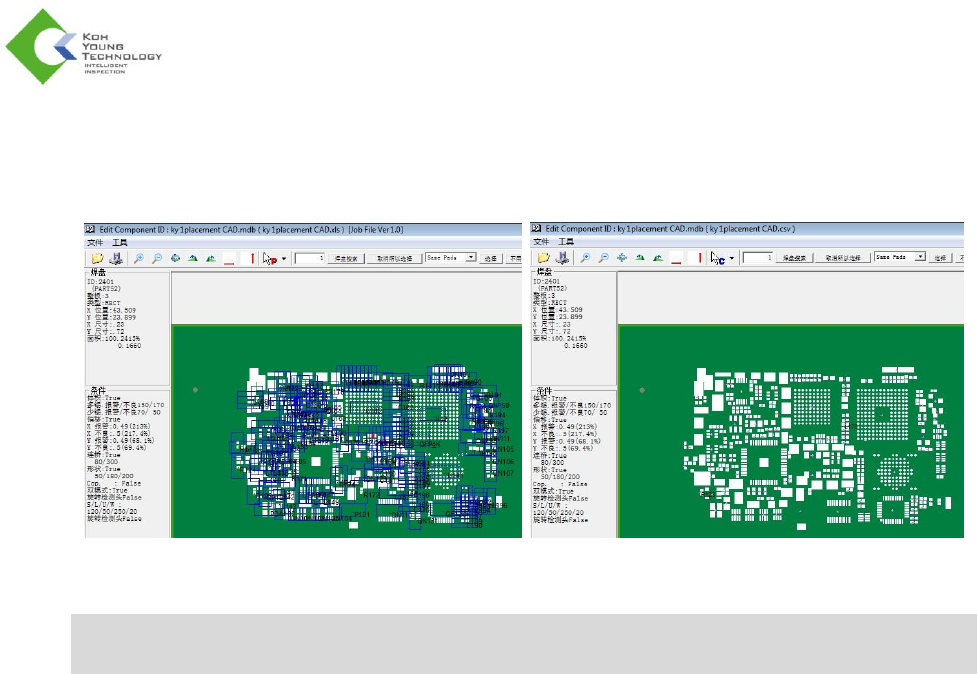The height and width of the screenshot is (674, 977).
Task: Expand arrow beside cursor C tool in CAD.csv window
Action: pyautogui.click(x=732, y=258)
